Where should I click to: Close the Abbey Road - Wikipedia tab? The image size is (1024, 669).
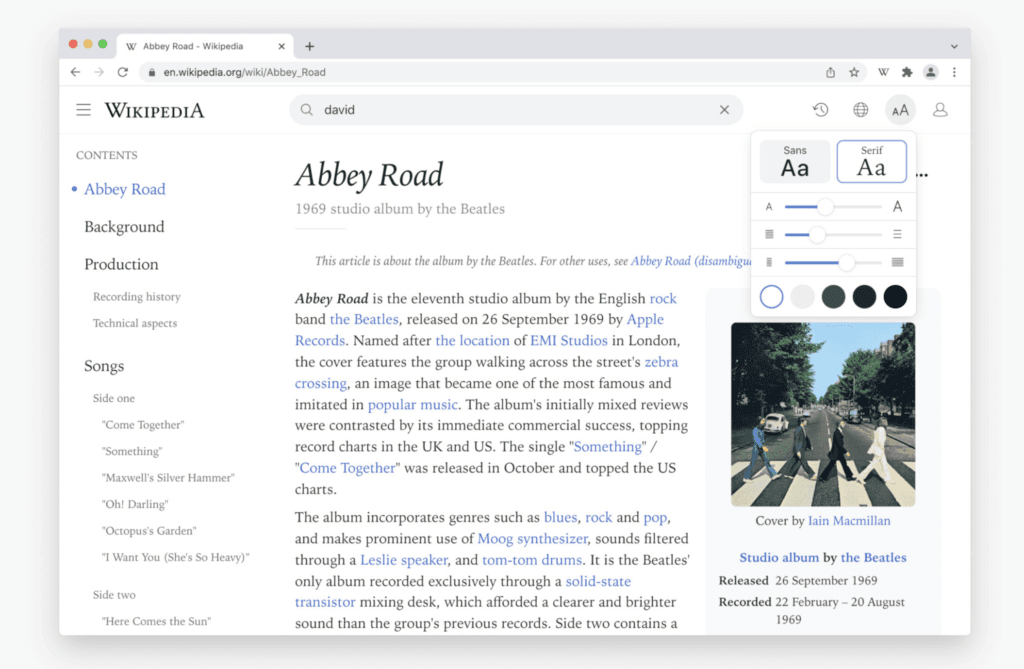click(x=281, y=46)
